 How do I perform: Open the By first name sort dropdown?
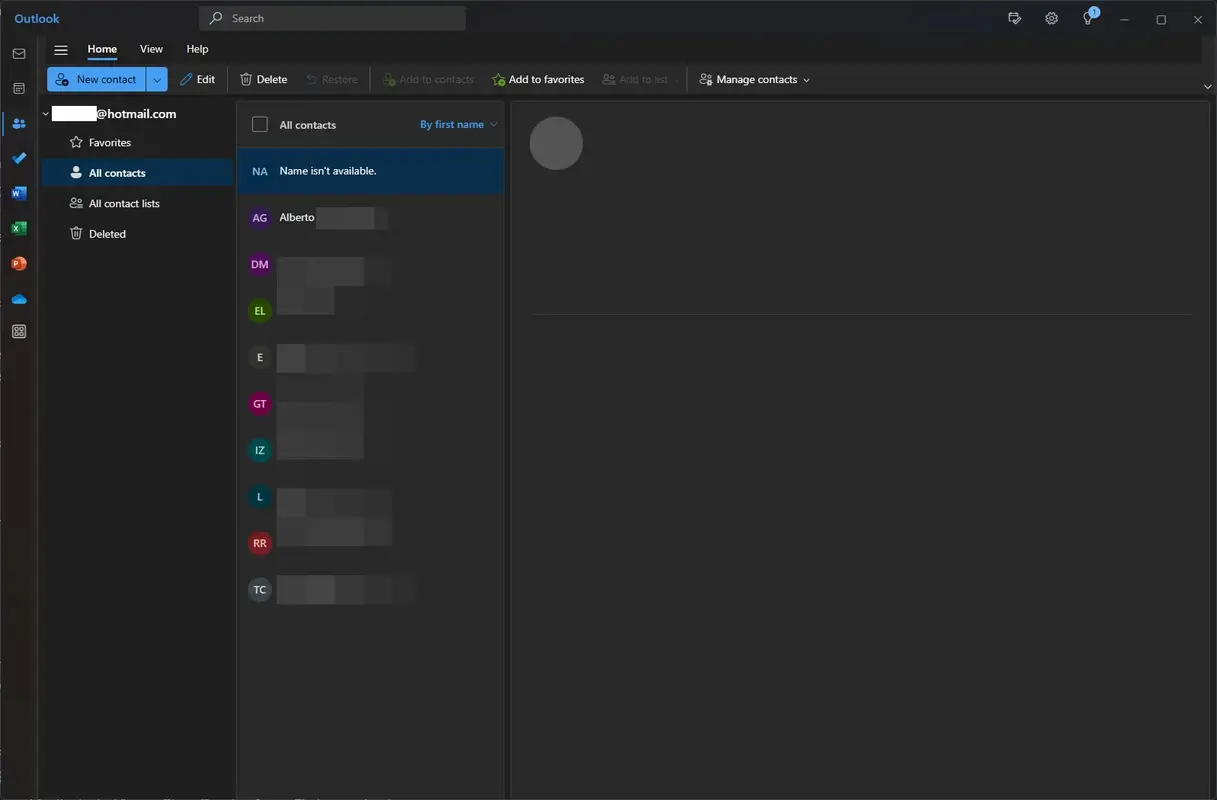pyautogui.click(x=458, y=124)
